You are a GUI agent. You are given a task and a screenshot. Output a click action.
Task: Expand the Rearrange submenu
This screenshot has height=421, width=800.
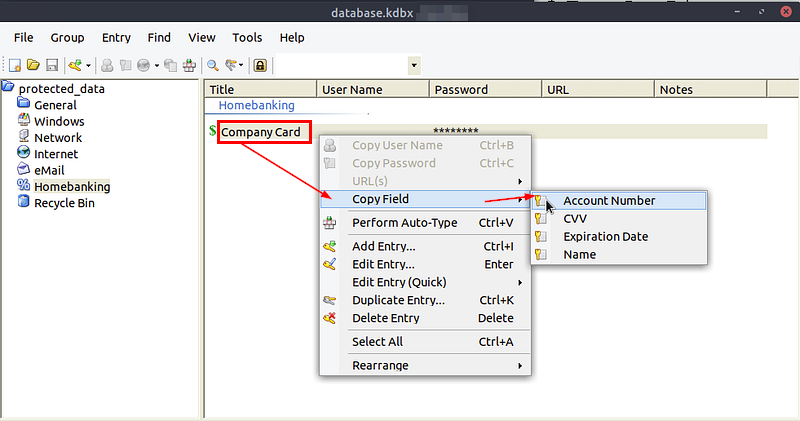point(425,365)
